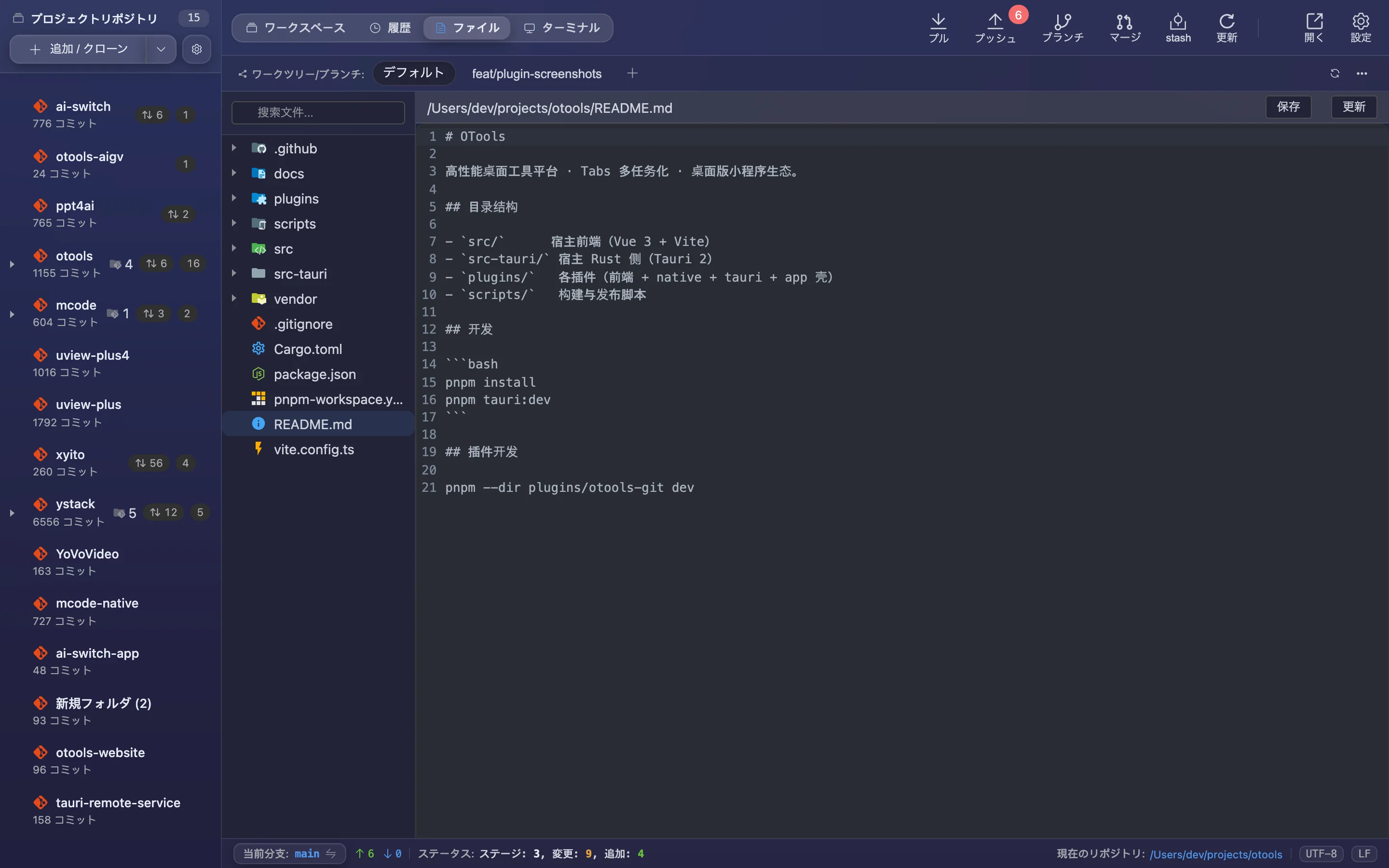Click the 更新 button above the editor

click(1353, 107)
